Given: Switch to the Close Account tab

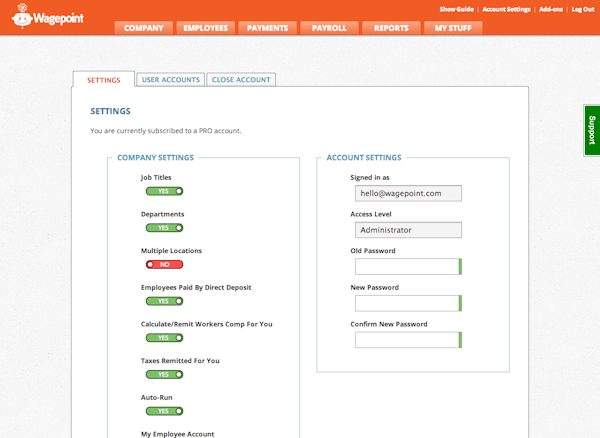Looking at the screenshot, I should click(x=240, y=79).
